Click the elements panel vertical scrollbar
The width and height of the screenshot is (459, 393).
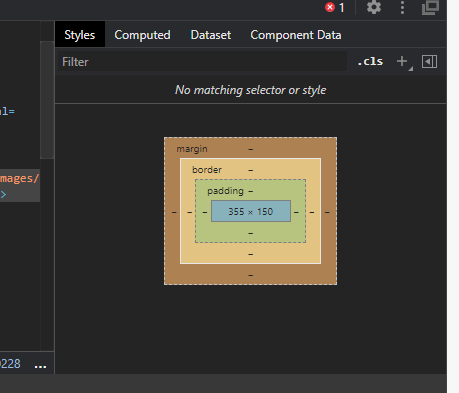(x=47, y=100)
